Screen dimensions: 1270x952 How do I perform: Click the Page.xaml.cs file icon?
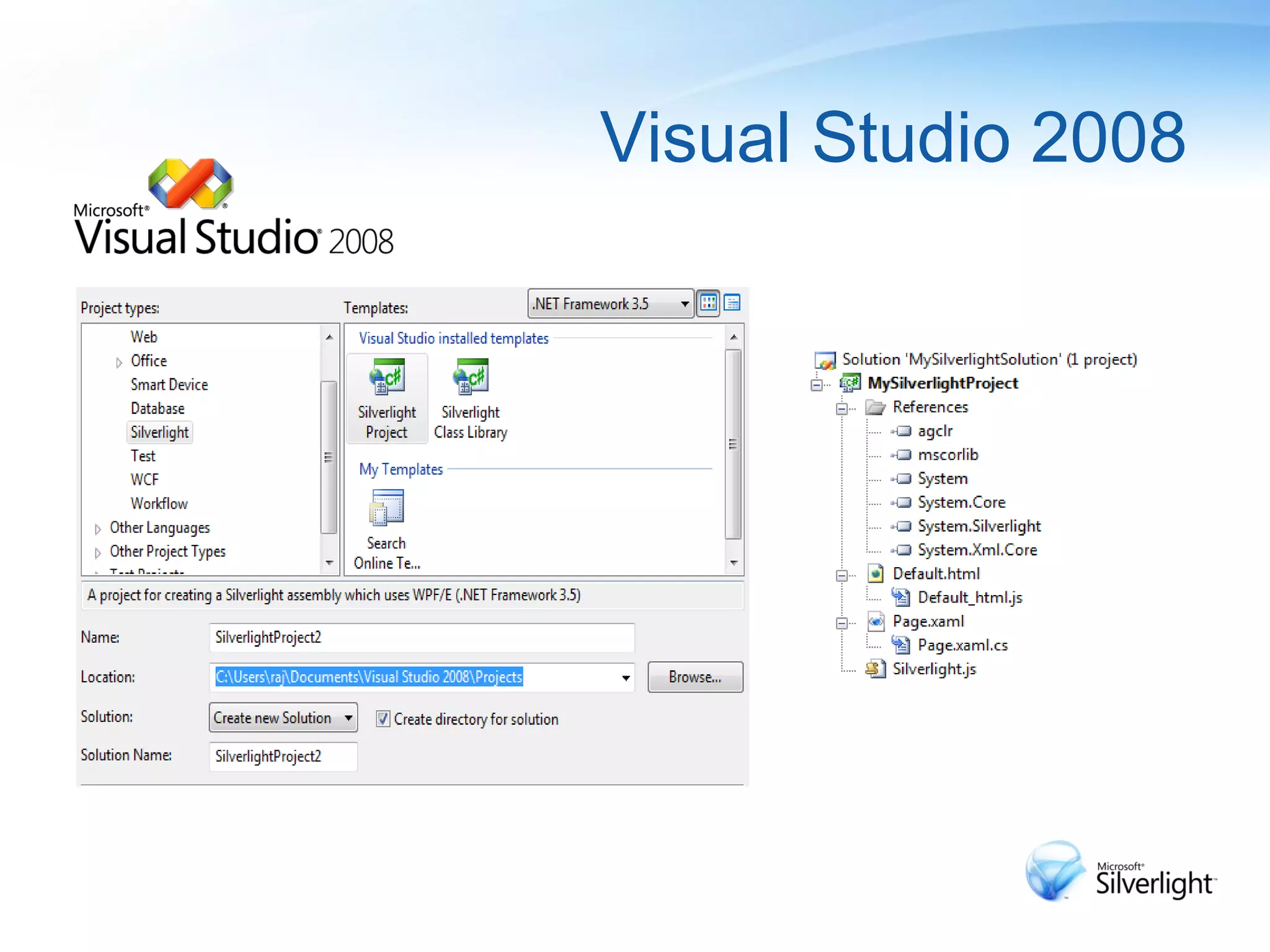[901, 645]
